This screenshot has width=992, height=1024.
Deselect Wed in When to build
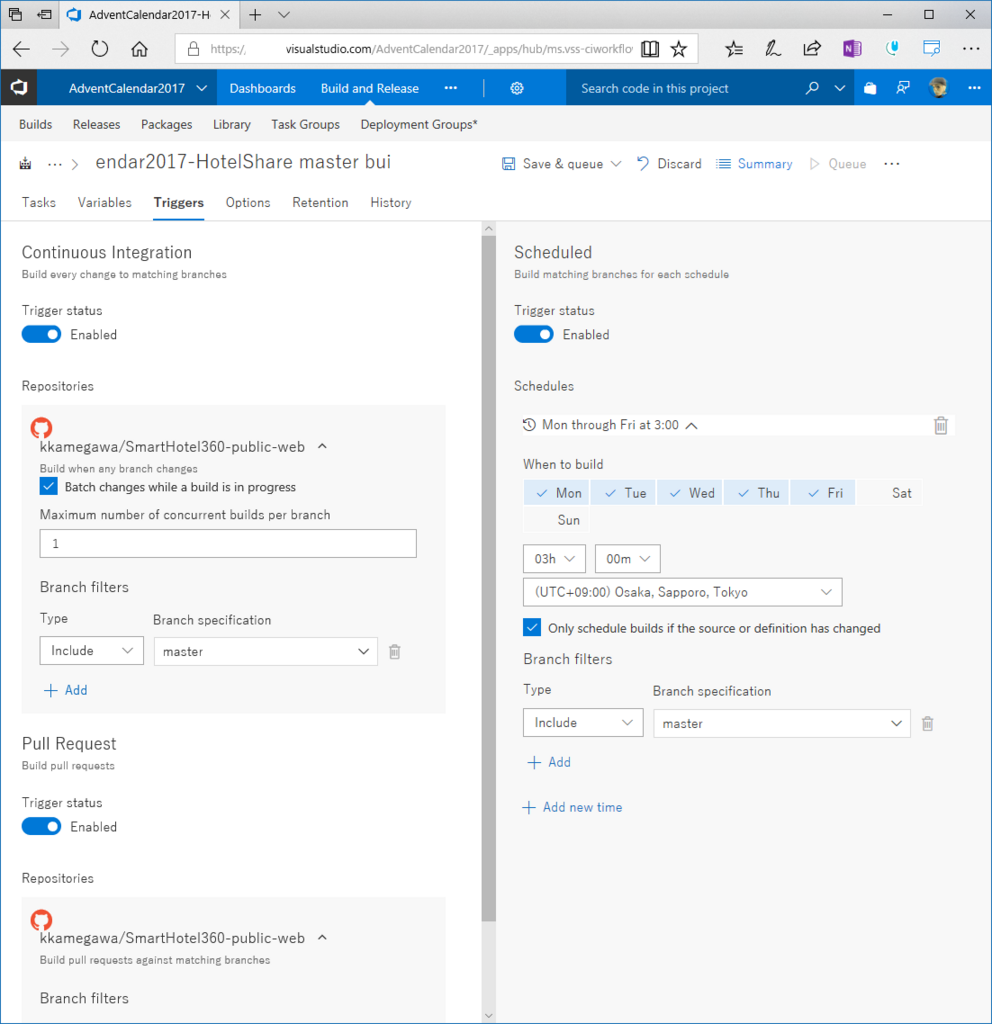click(x=690, y=493)
